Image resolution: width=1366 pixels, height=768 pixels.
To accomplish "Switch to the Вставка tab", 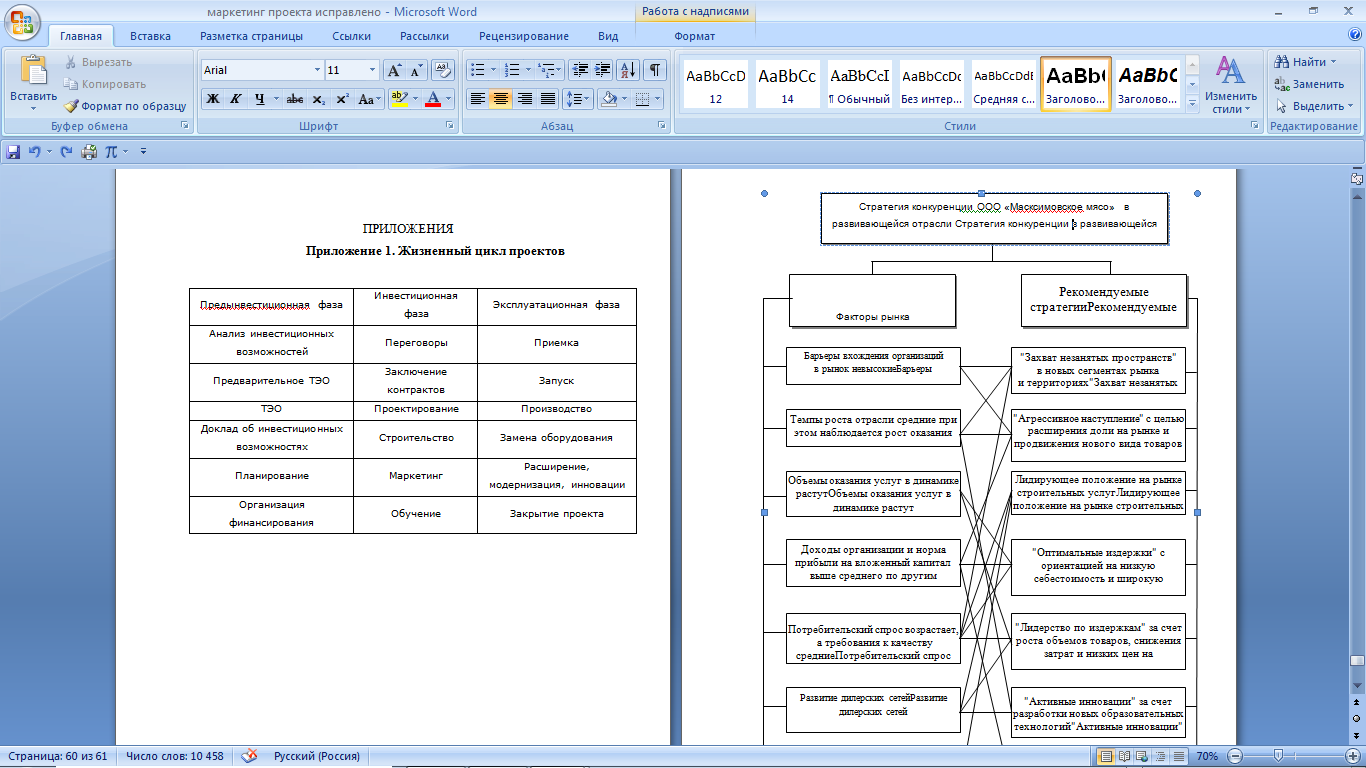I will coord(150,36).
